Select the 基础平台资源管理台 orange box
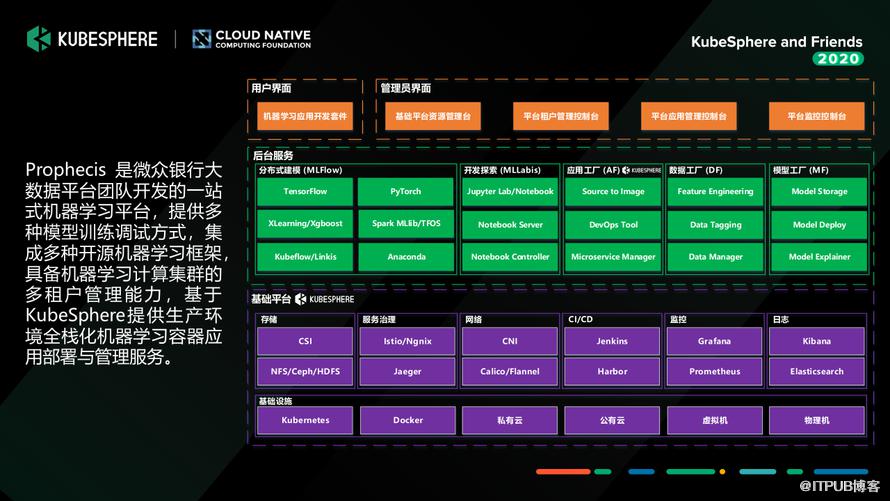The height and width of the screenshot is (501, 890). tap(433, 116)
